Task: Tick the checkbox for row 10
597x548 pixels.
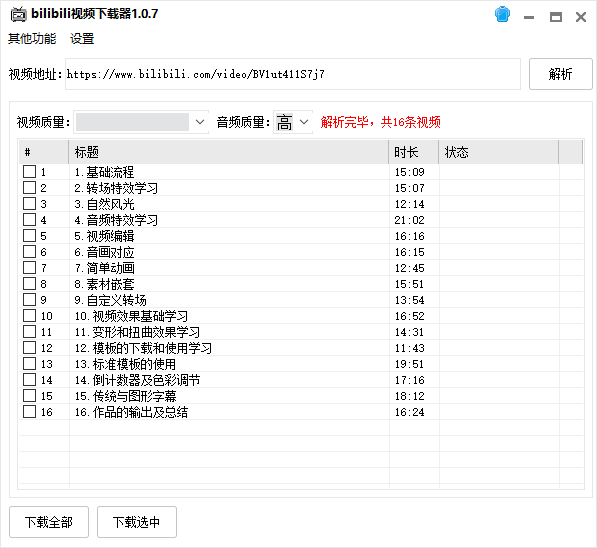Action: pos(29,316)
